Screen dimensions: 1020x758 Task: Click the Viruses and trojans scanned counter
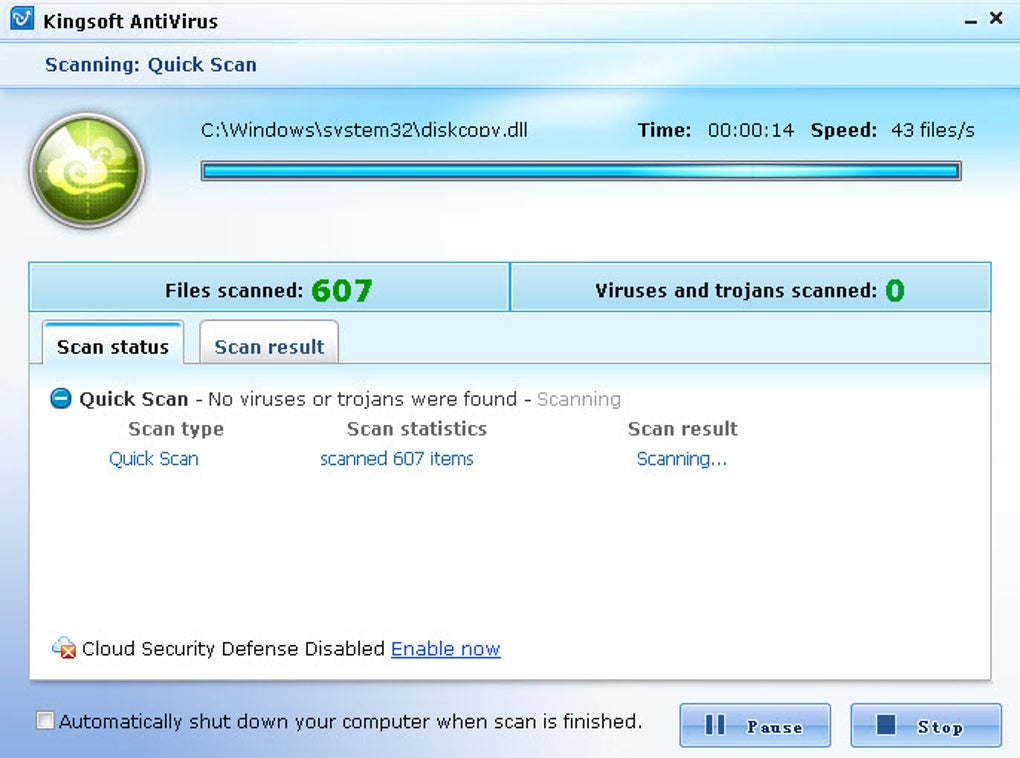pyautogui.click(x=750, y=290)
